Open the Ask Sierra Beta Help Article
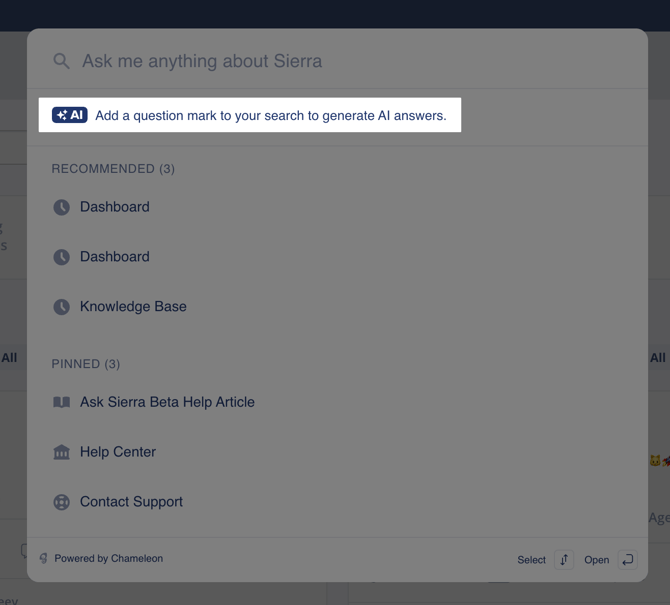Image resolution: width=670 pixels, height=605 pixels. click(167, 402)
